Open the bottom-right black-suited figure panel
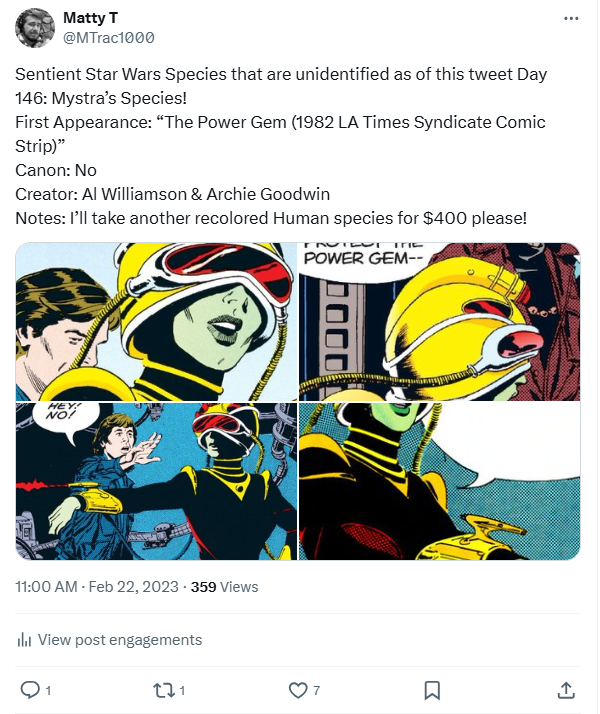600x714 pixels. [440, 481]
